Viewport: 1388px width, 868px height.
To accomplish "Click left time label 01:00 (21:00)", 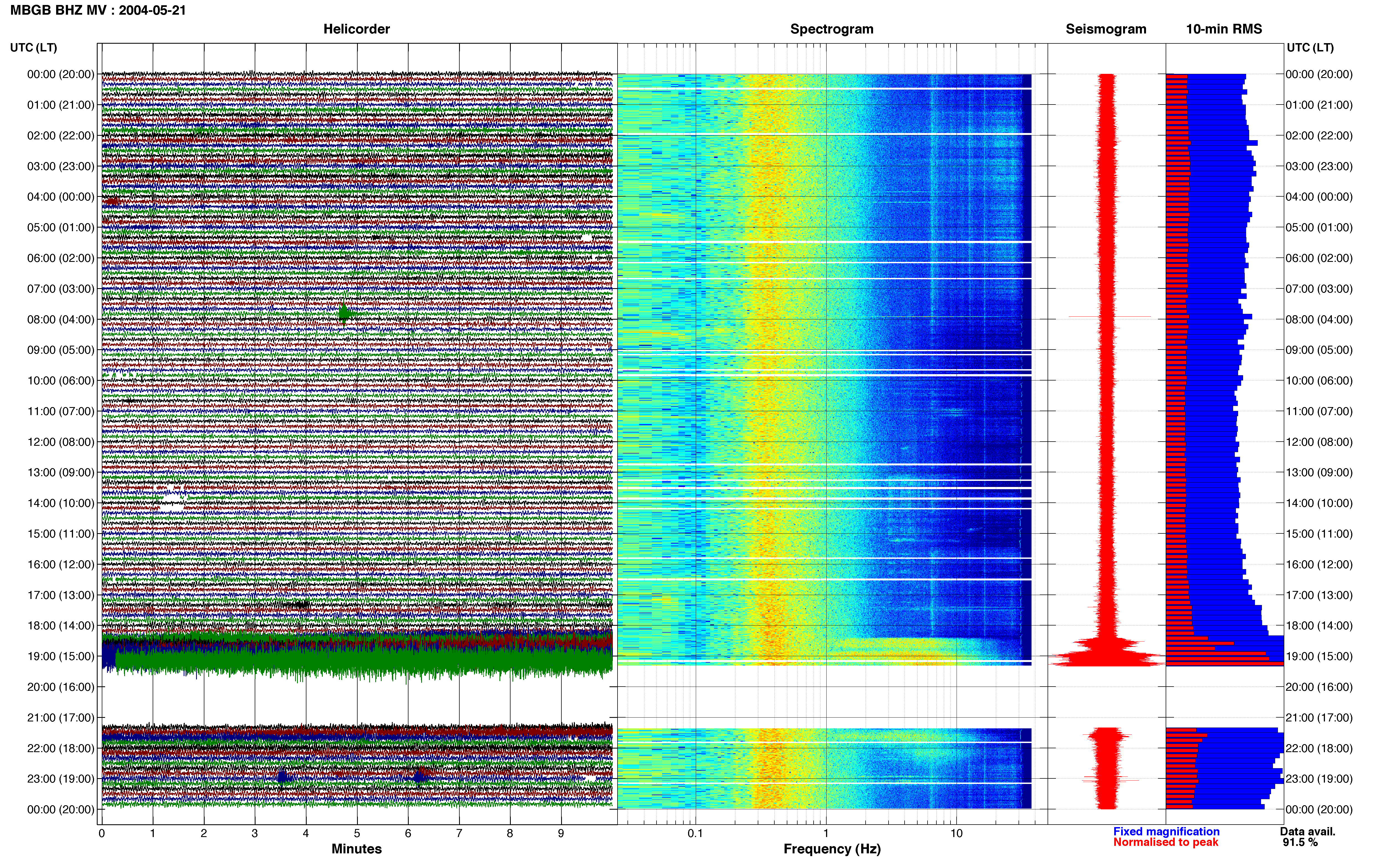I will pos(61,105).
